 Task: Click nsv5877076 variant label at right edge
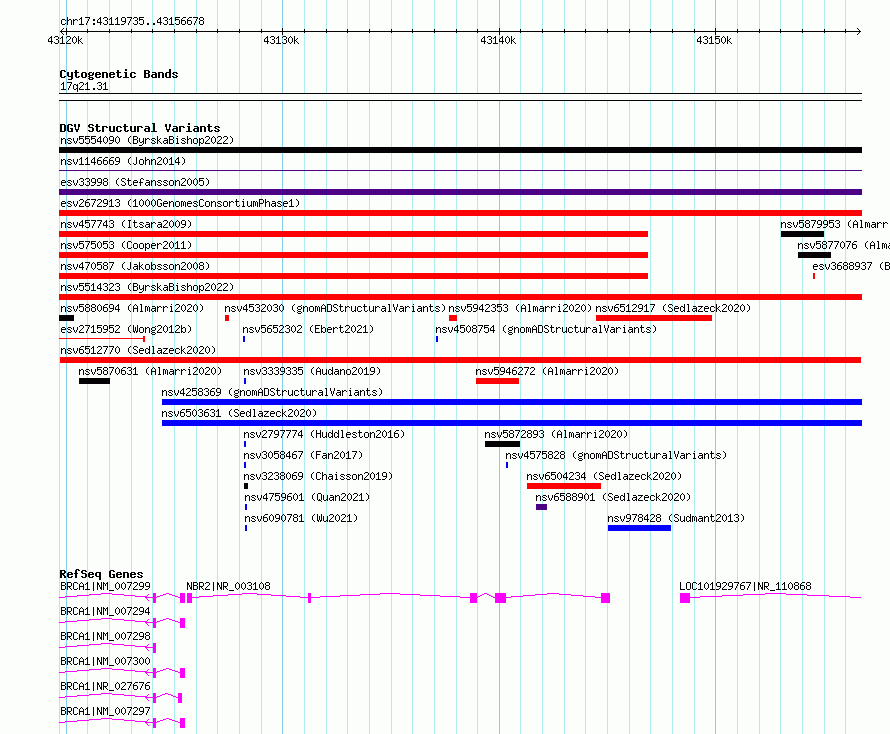coord(843,245)
